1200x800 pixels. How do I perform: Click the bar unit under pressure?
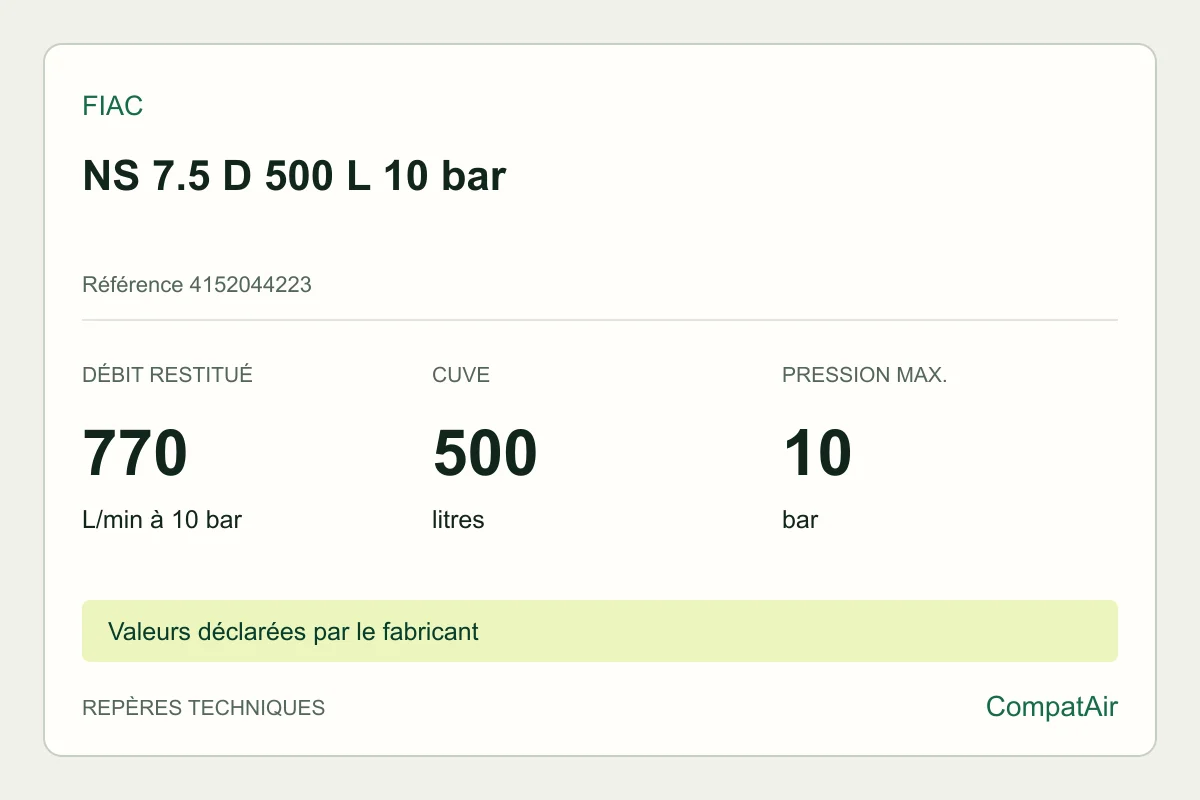800,520
